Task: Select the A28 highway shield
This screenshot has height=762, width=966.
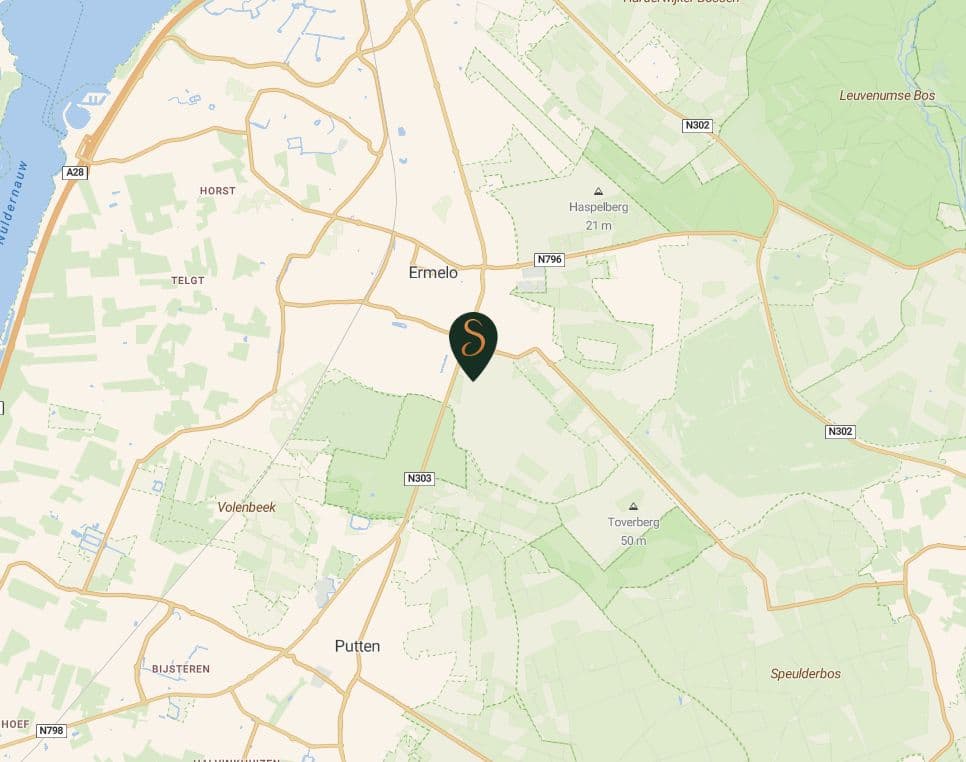Action: 75,172
